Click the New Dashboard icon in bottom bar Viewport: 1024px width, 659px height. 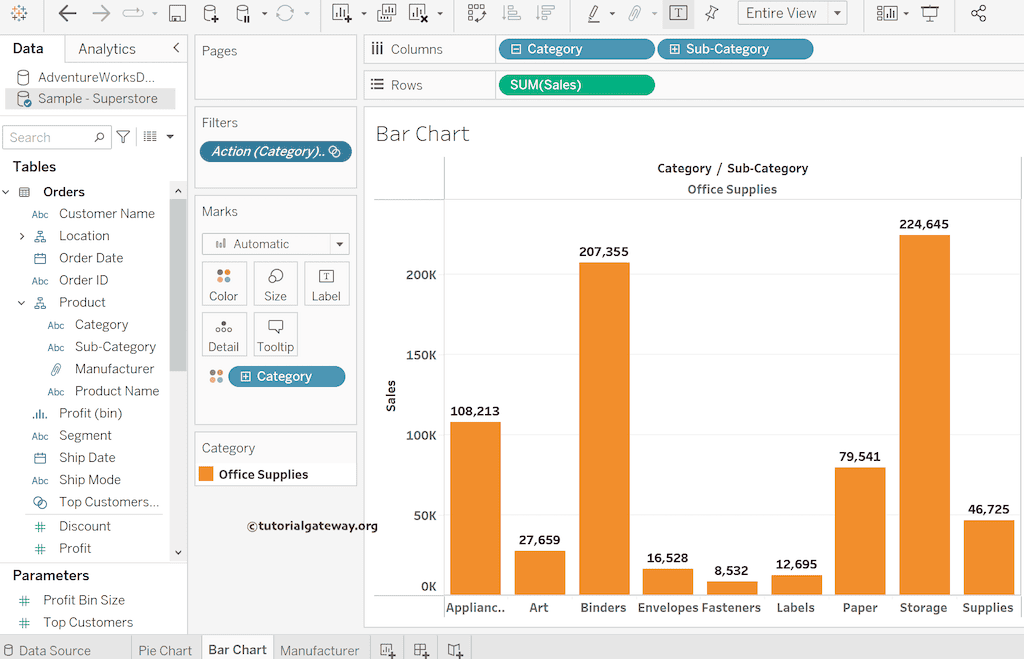[421, 650]
